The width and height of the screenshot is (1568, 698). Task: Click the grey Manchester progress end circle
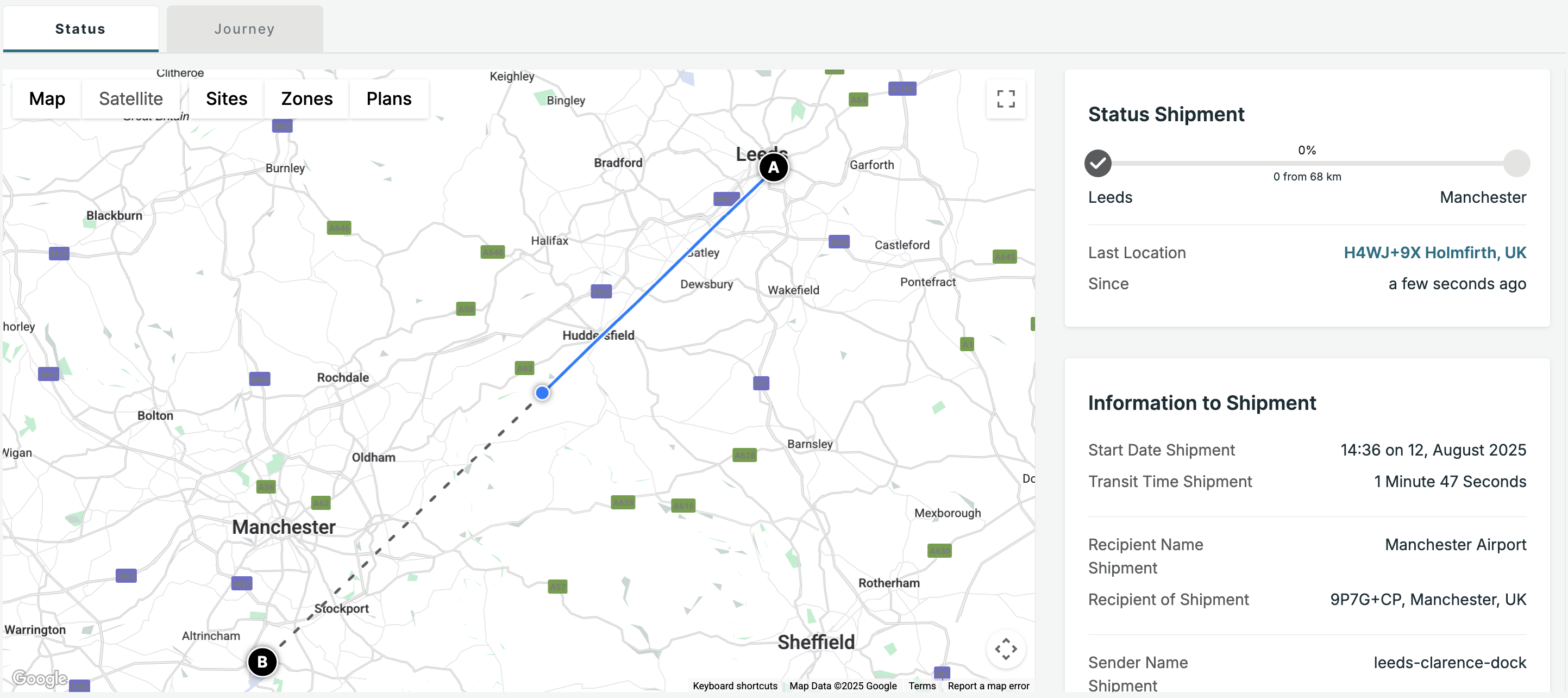click(1516, 163)
